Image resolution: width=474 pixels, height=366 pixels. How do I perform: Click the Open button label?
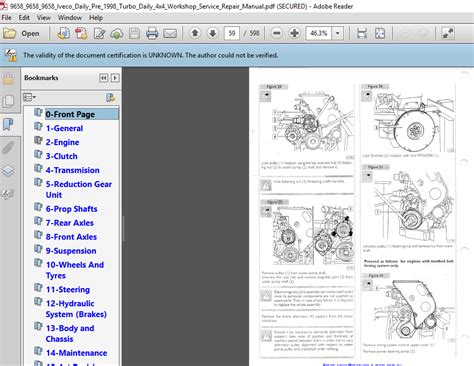[x=30, y=34]
